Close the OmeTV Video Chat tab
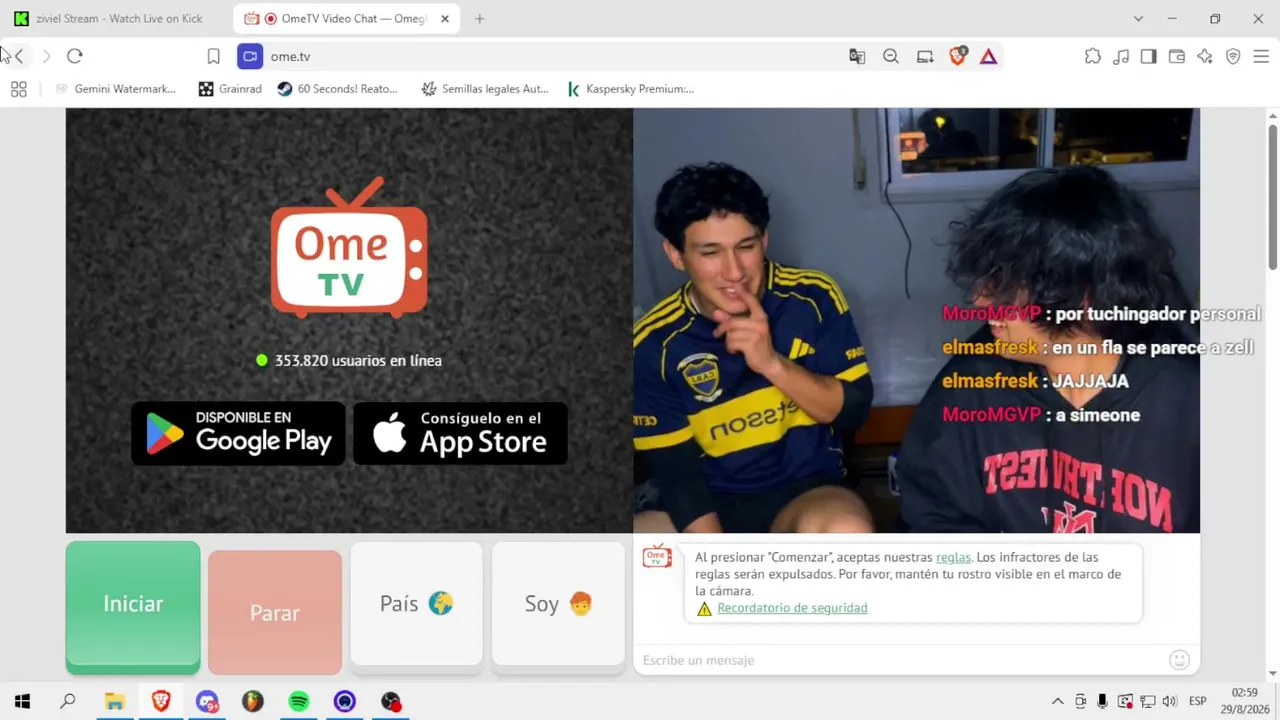Viewport: 1280px width, 720px height. coord(445,19)
